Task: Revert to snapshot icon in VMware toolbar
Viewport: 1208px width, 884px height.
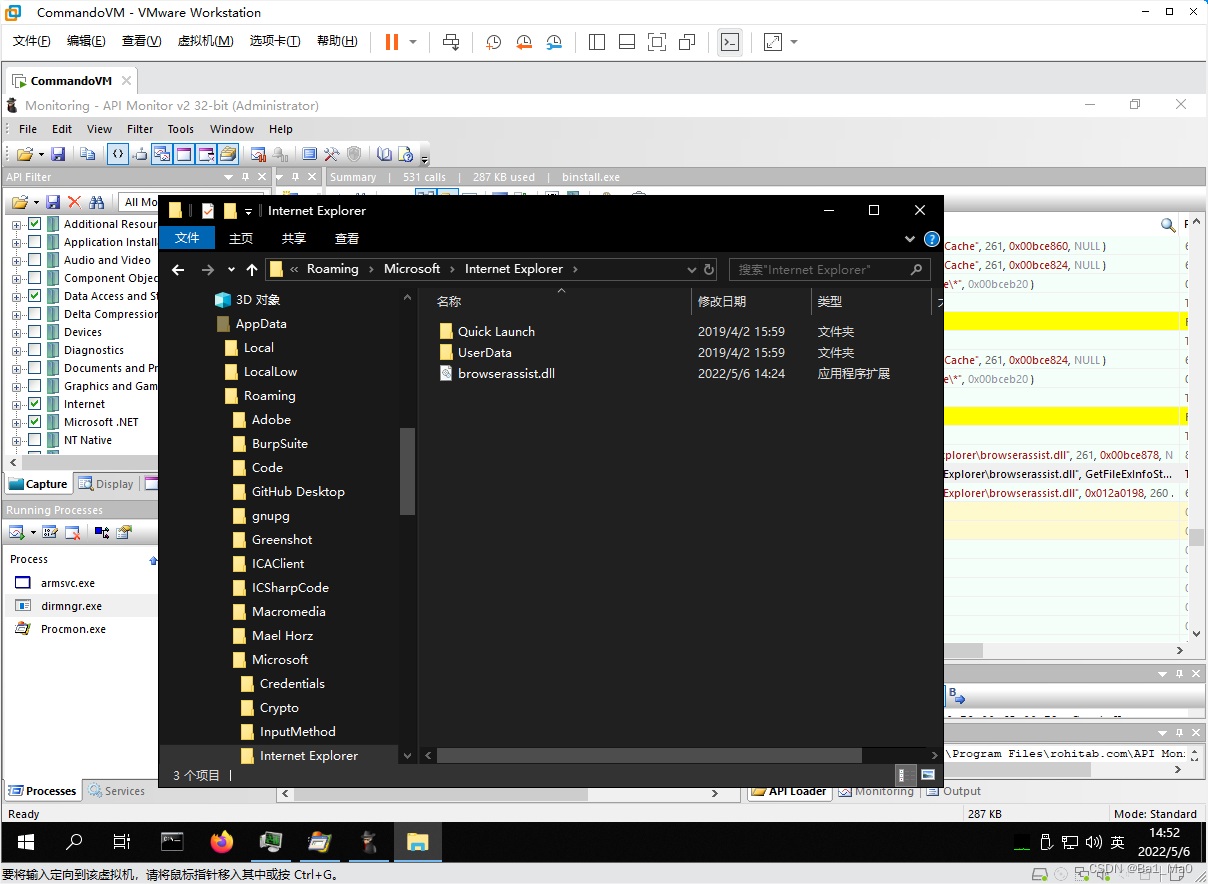Action: pyautogui.click(x=524, y=41)
